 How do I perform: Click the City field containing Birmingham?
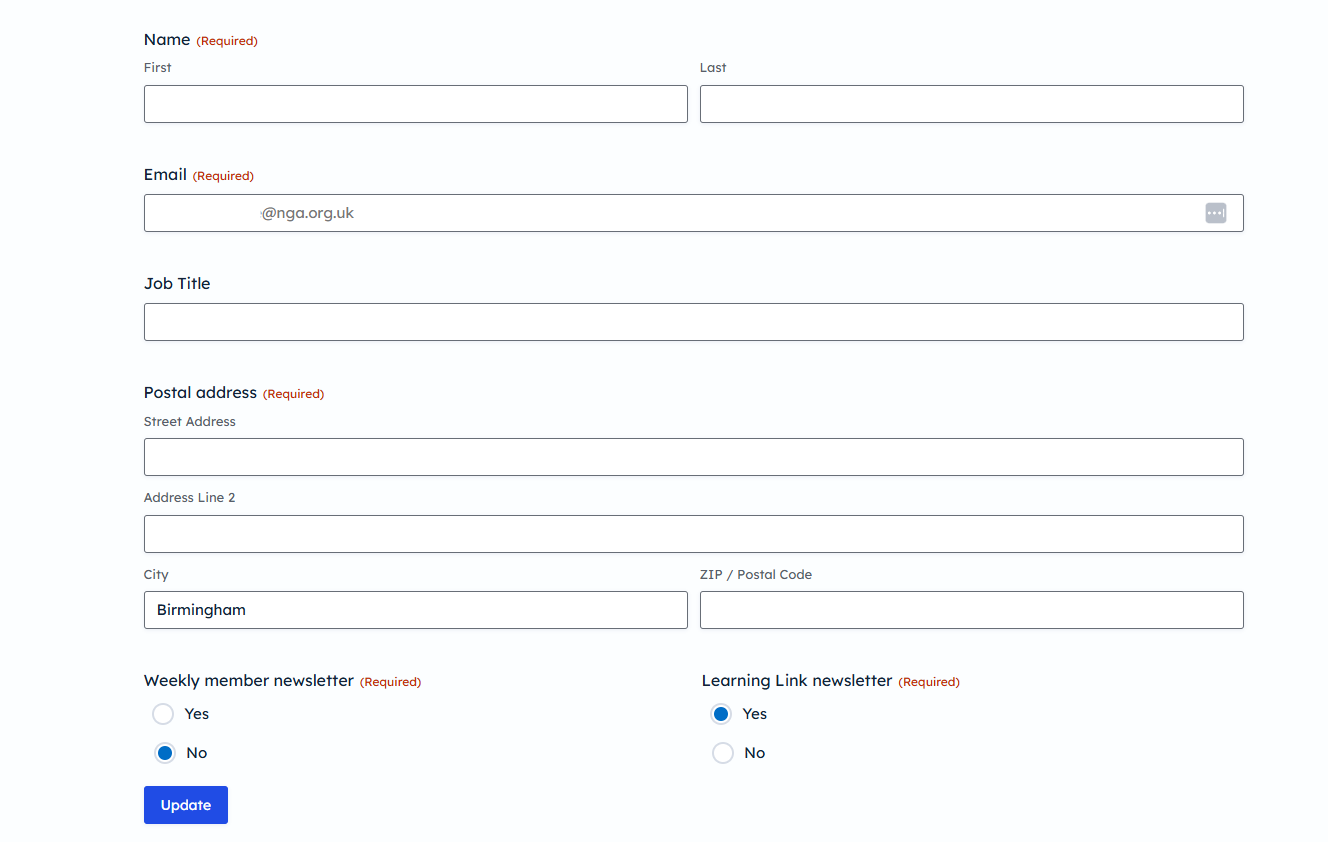click(415, 610)
